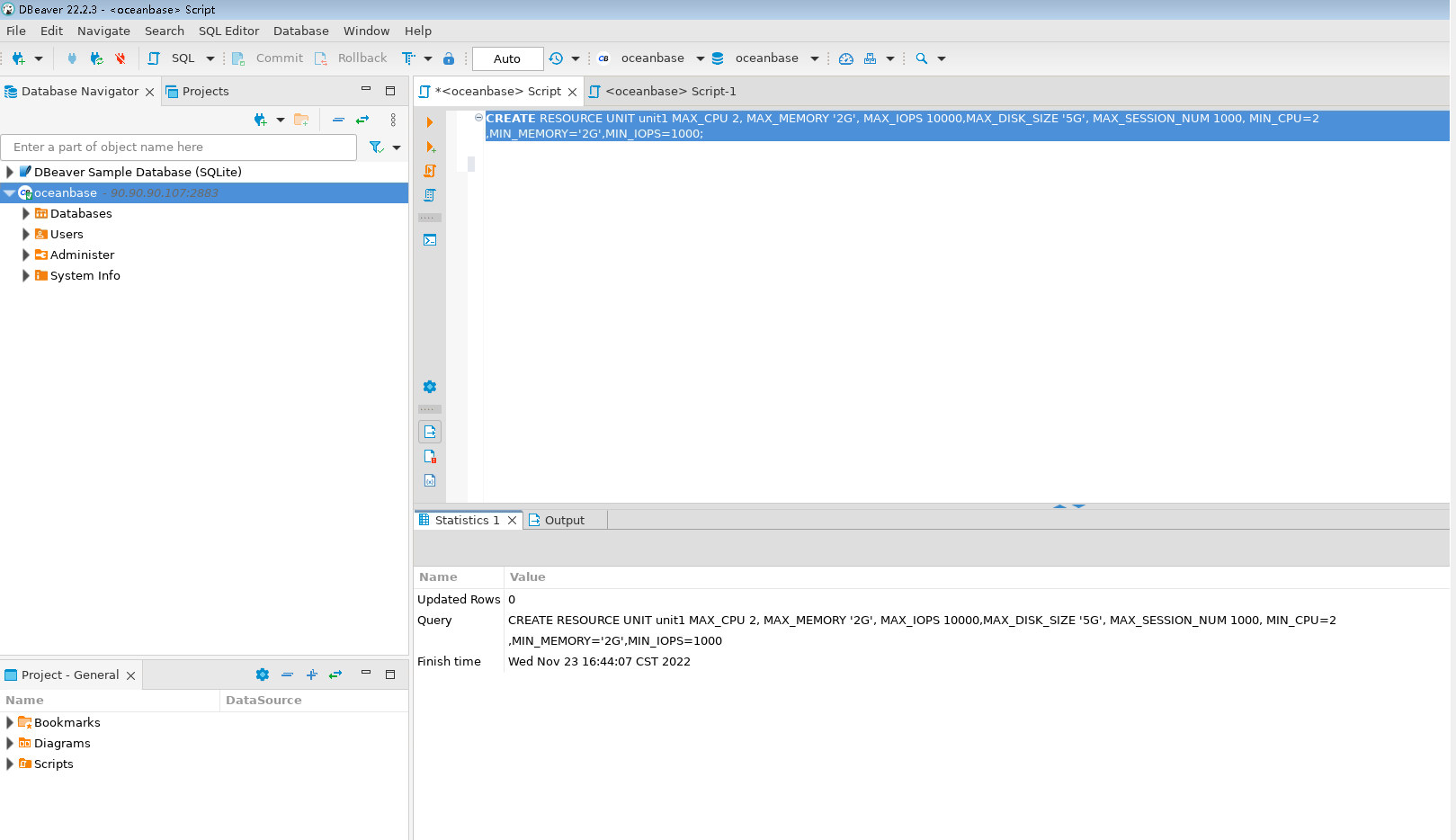Click the transaction mode icon in toolbar
Viewport: 1456px width, 840px height.
point(408,58)
